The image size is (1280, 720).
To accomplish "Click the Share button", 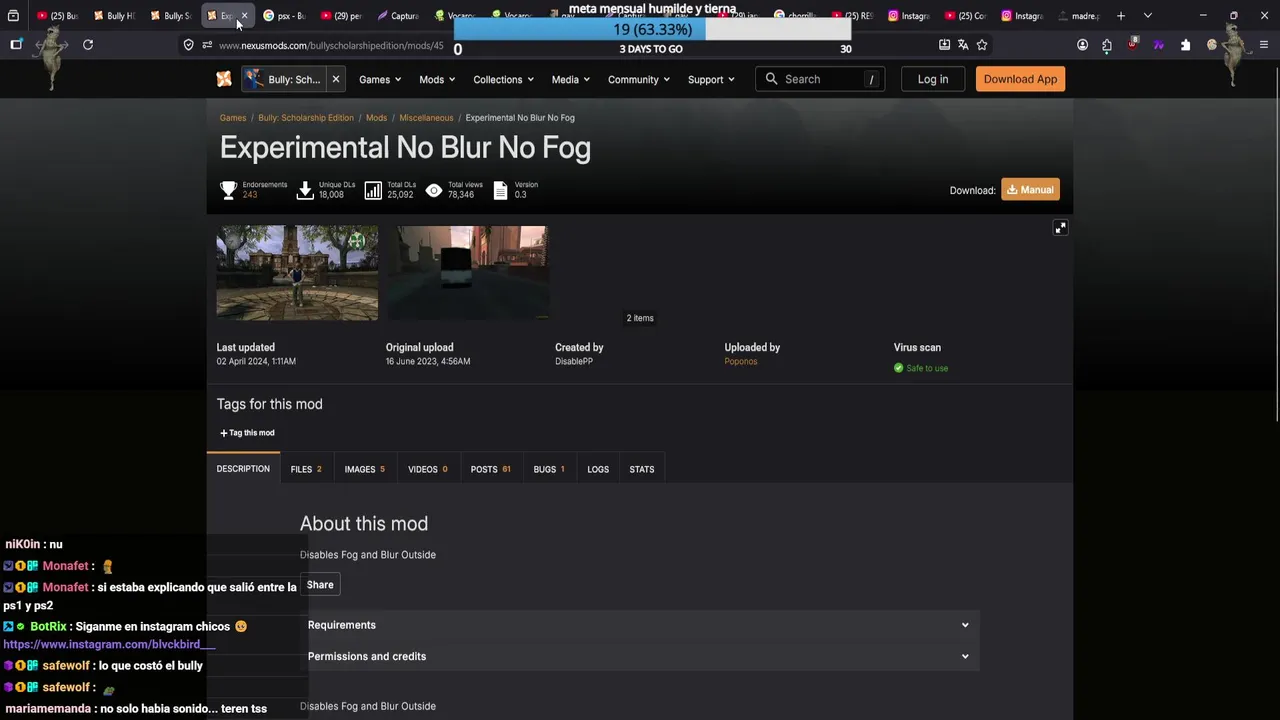I will 320,585.
